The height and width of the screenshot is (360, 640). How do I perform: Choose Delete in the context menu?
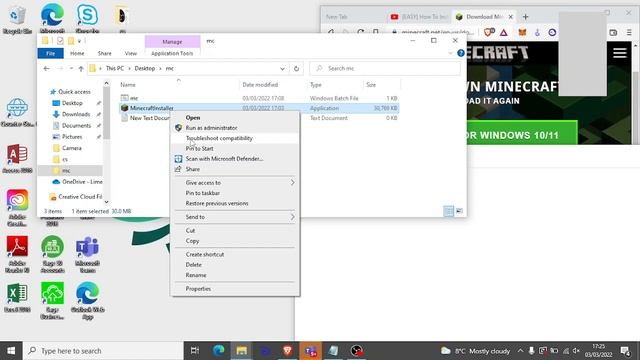pos(235,264)
